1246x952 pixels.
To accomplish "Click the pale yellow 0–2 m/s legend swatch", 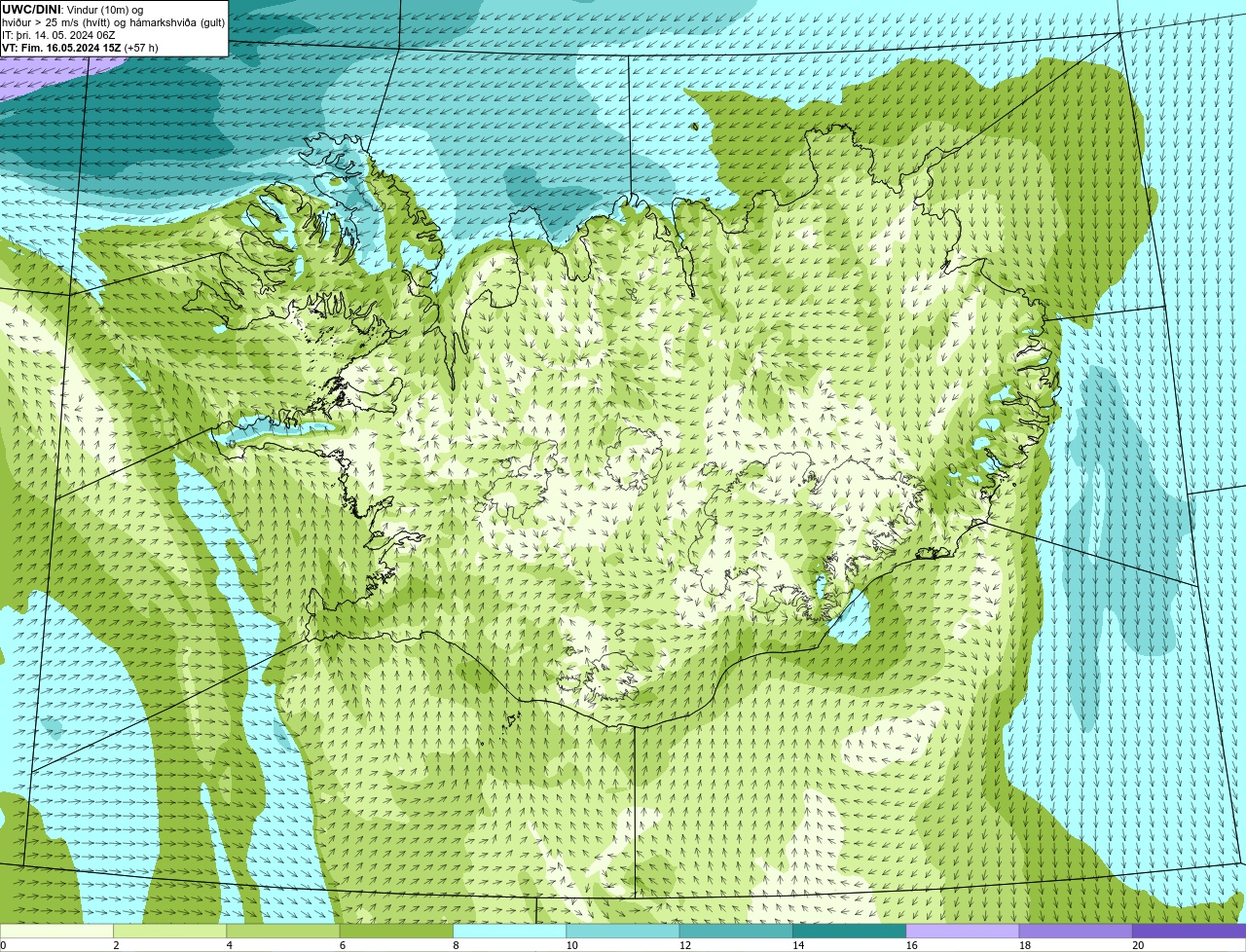I will [x=56, y=931].
